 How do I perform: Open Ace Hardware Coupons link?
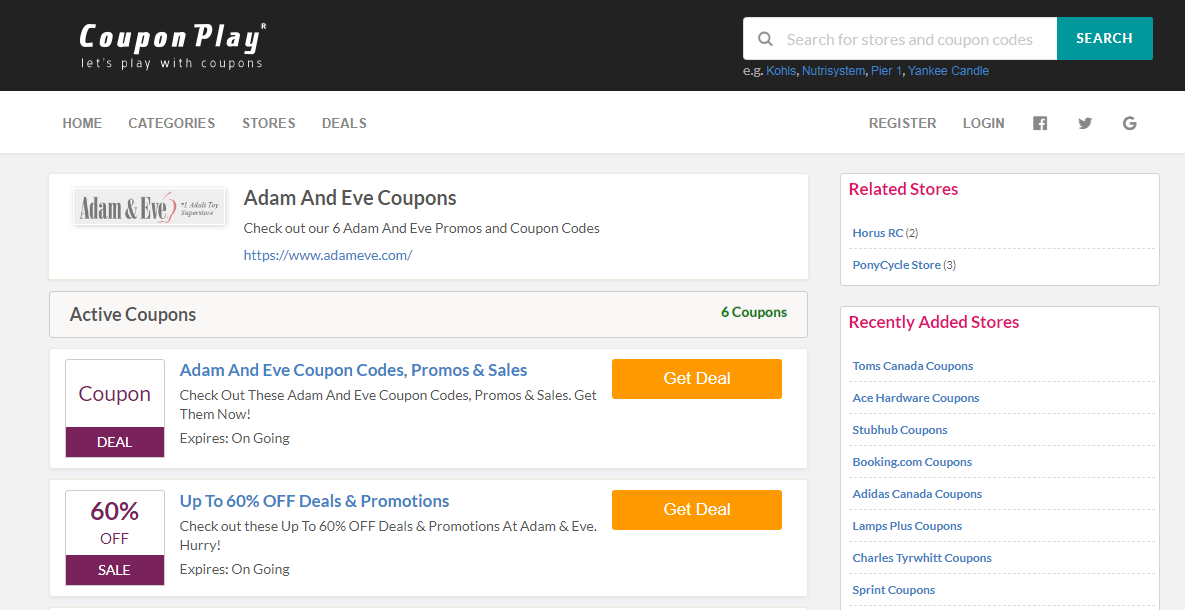[915, 398]
